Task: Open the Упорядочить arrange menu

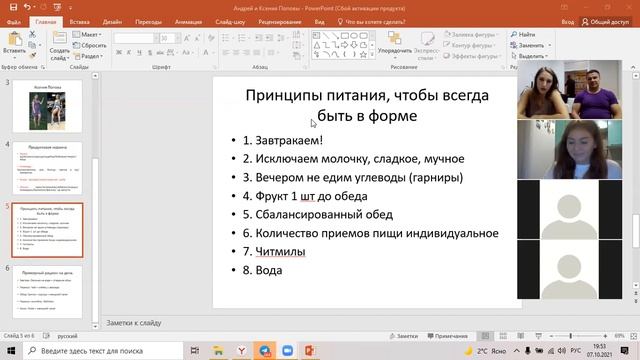Action: [x=395, y=45]
